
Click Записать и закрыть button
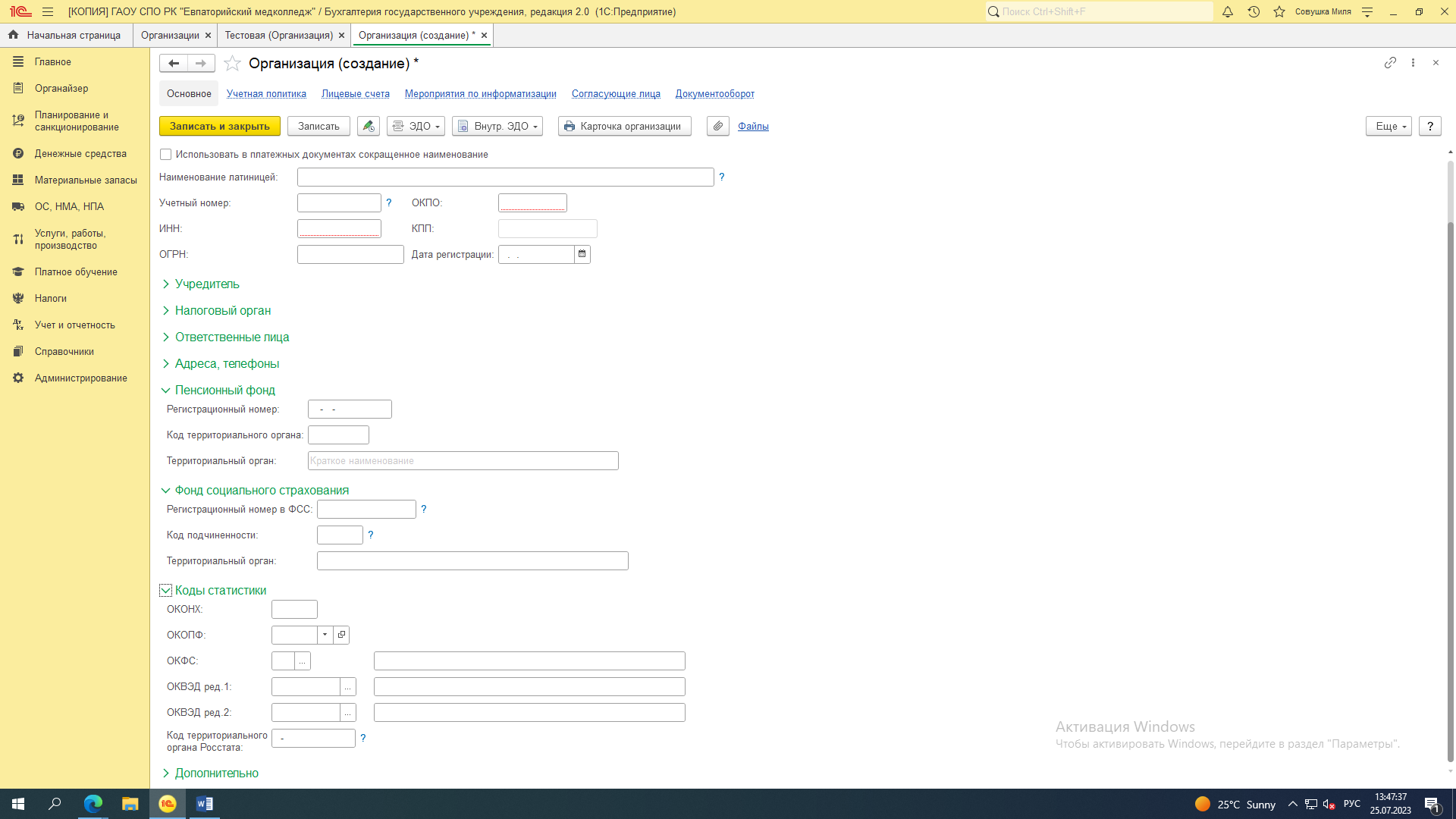tap(220, 126)
